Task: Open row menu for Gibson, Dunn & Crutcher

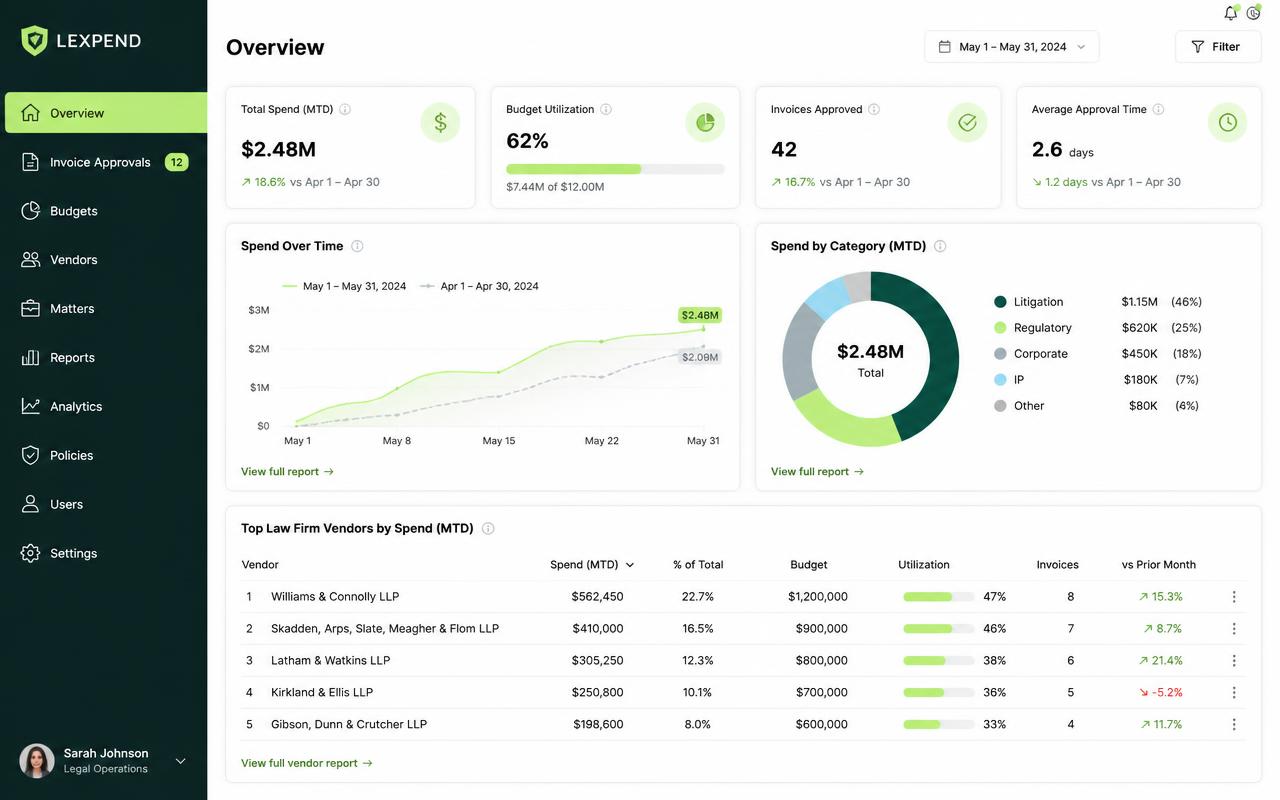Action: point(1234,724)
